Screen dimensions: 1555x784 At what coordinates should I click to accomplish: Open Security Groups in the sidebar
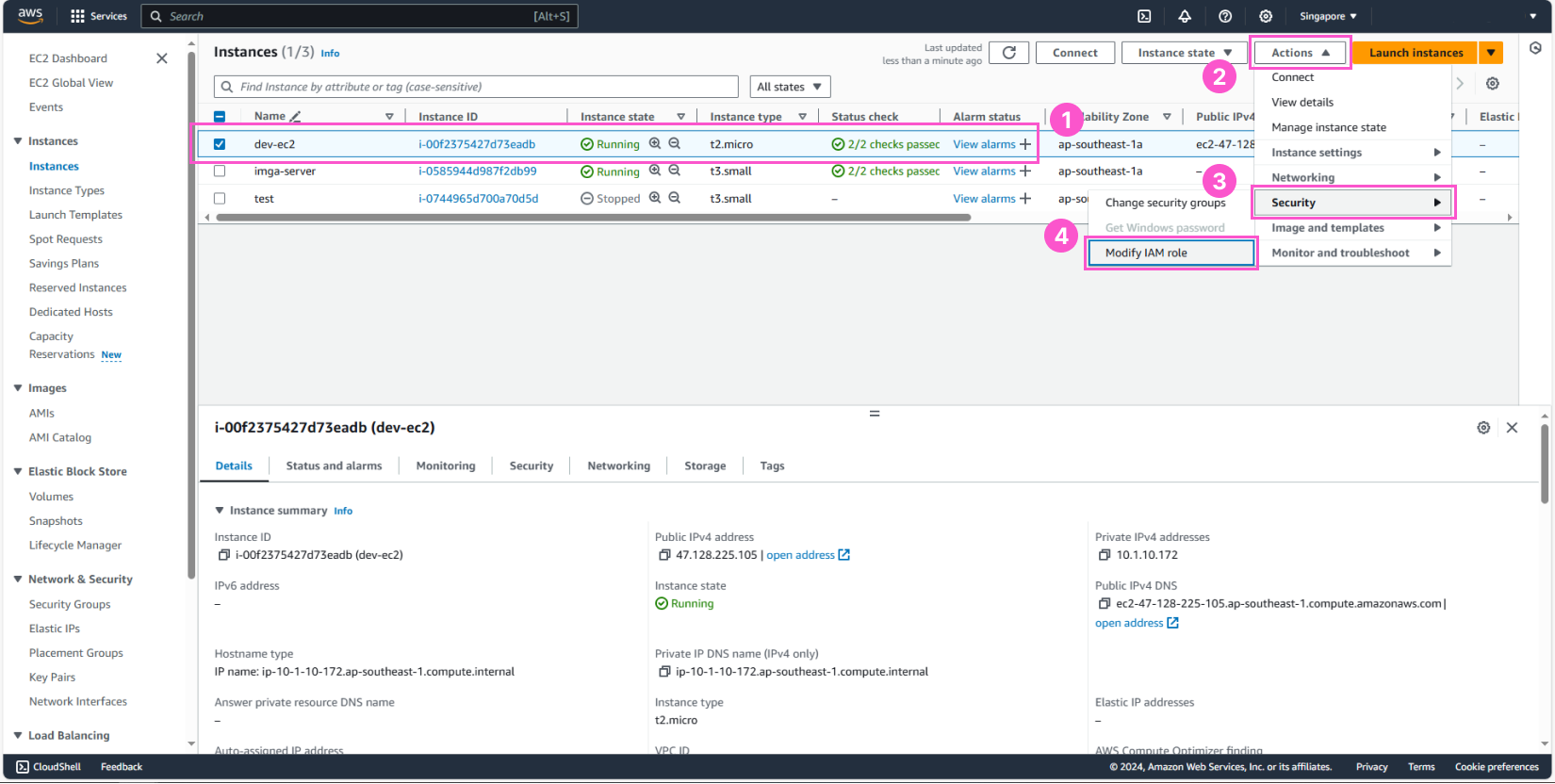point(70,604)
